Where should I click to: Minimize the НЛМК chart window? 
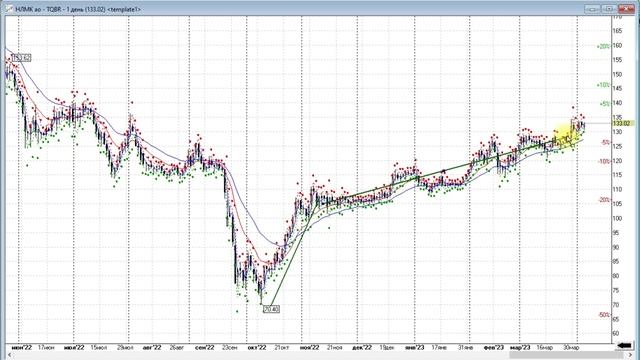592,9
